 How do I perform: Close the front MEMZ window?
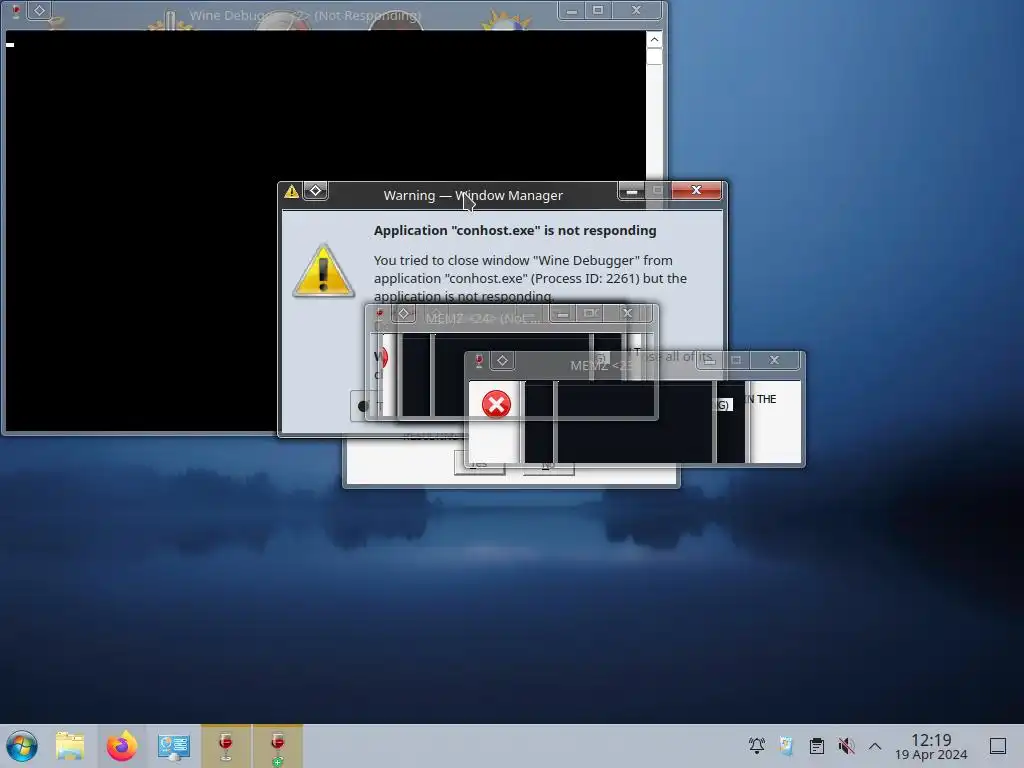[774, 360]
